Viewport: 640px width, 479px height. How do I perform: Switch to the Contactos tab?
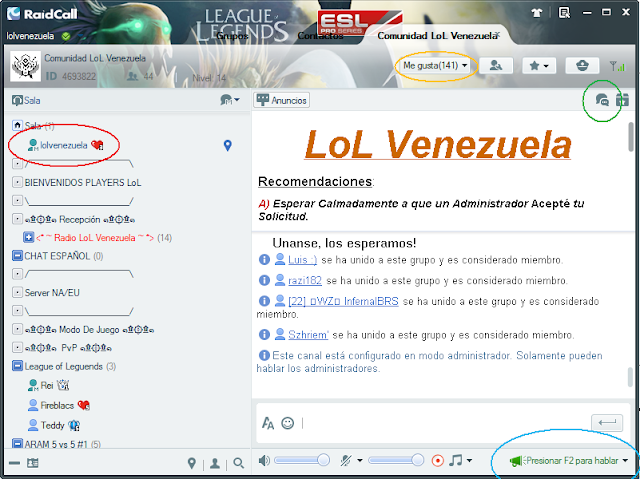click(320, 36)
